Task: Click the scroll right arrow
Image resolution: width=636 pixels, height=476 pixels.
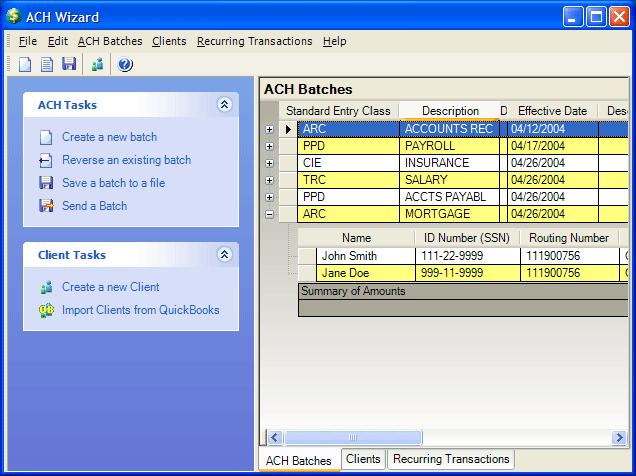Action: pos(619,437)
